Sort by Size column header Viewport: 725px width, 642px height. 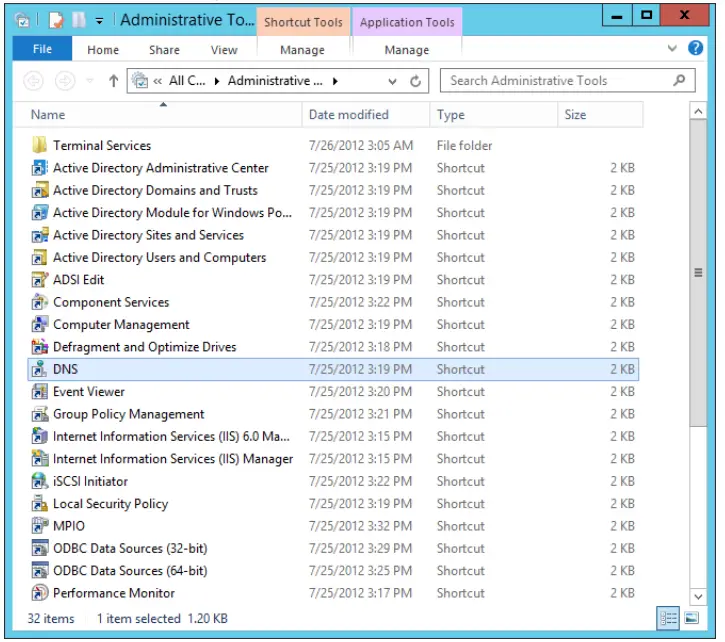click(600, 115)
